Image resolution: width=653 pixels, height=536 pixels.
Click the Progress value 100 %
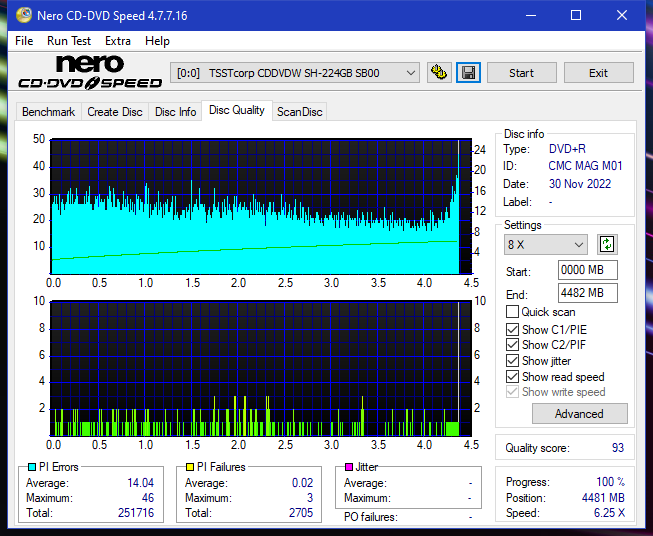tap(611, 482)
